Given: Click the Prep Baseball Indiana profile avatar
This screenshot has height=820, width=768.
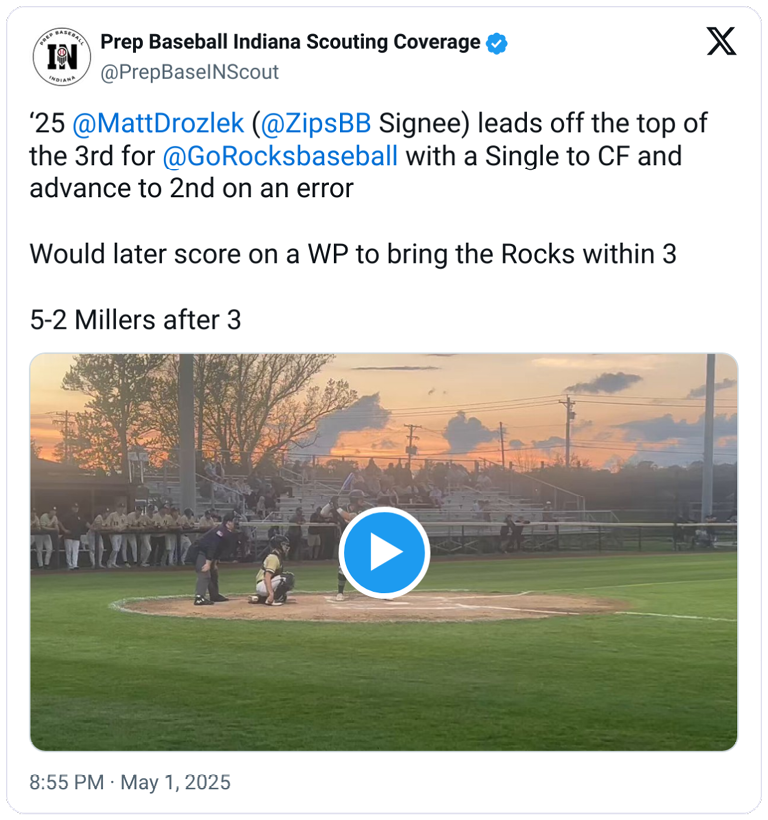Looking at the screenshot, I should pyautogui.click(x=62, y=56).
